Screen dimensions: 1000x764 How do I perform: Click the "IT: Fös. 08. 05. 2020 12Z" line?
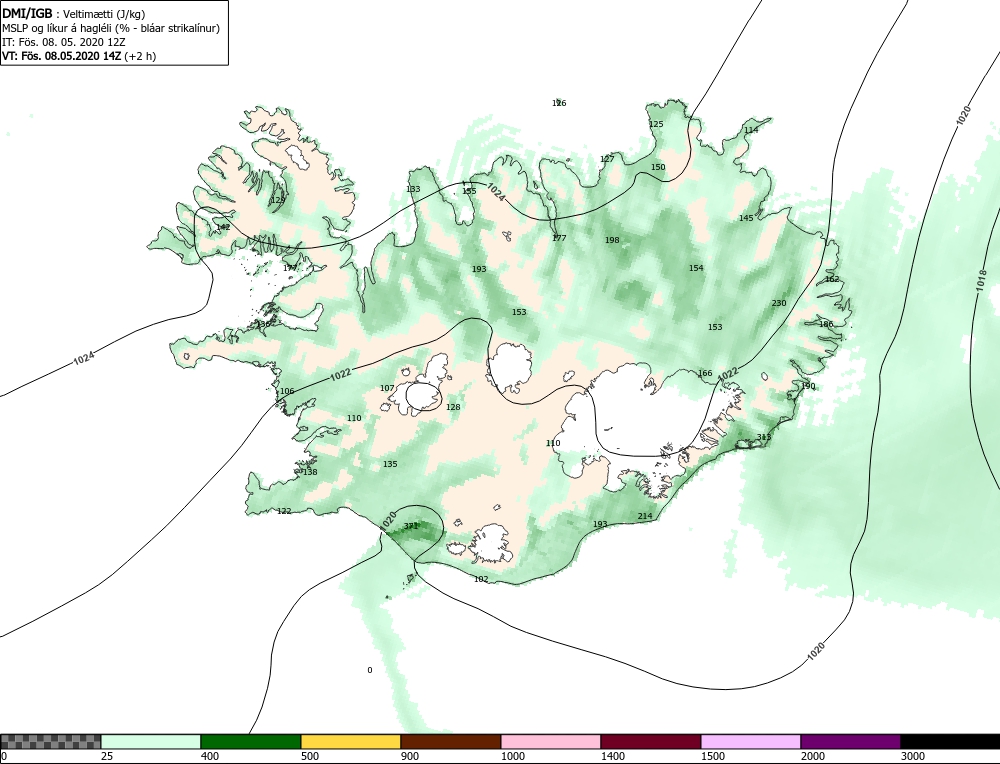(64, 42)
